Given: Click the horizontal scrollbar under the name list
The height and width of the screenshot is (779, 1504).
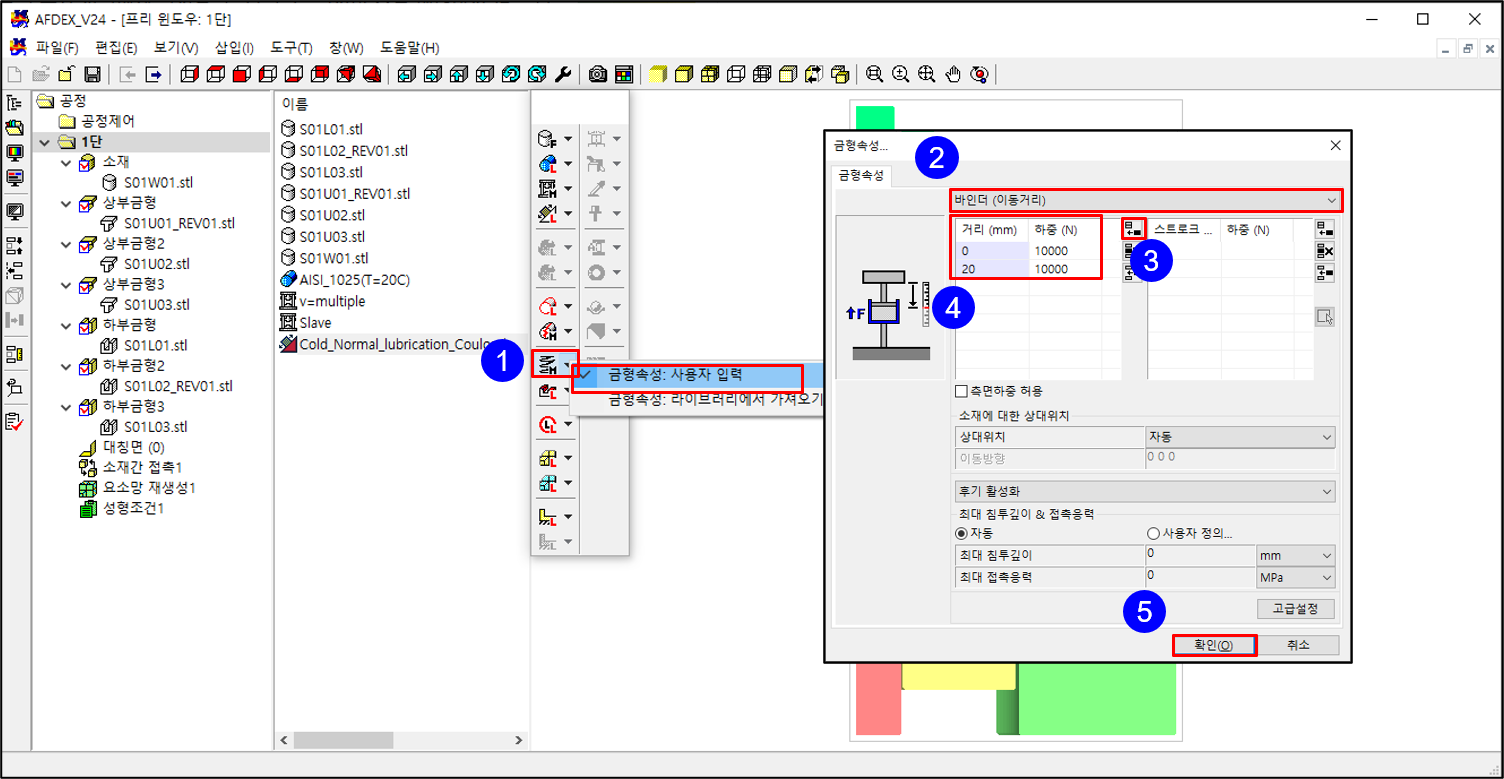Looking at the screenshot, I should point(402,741).
